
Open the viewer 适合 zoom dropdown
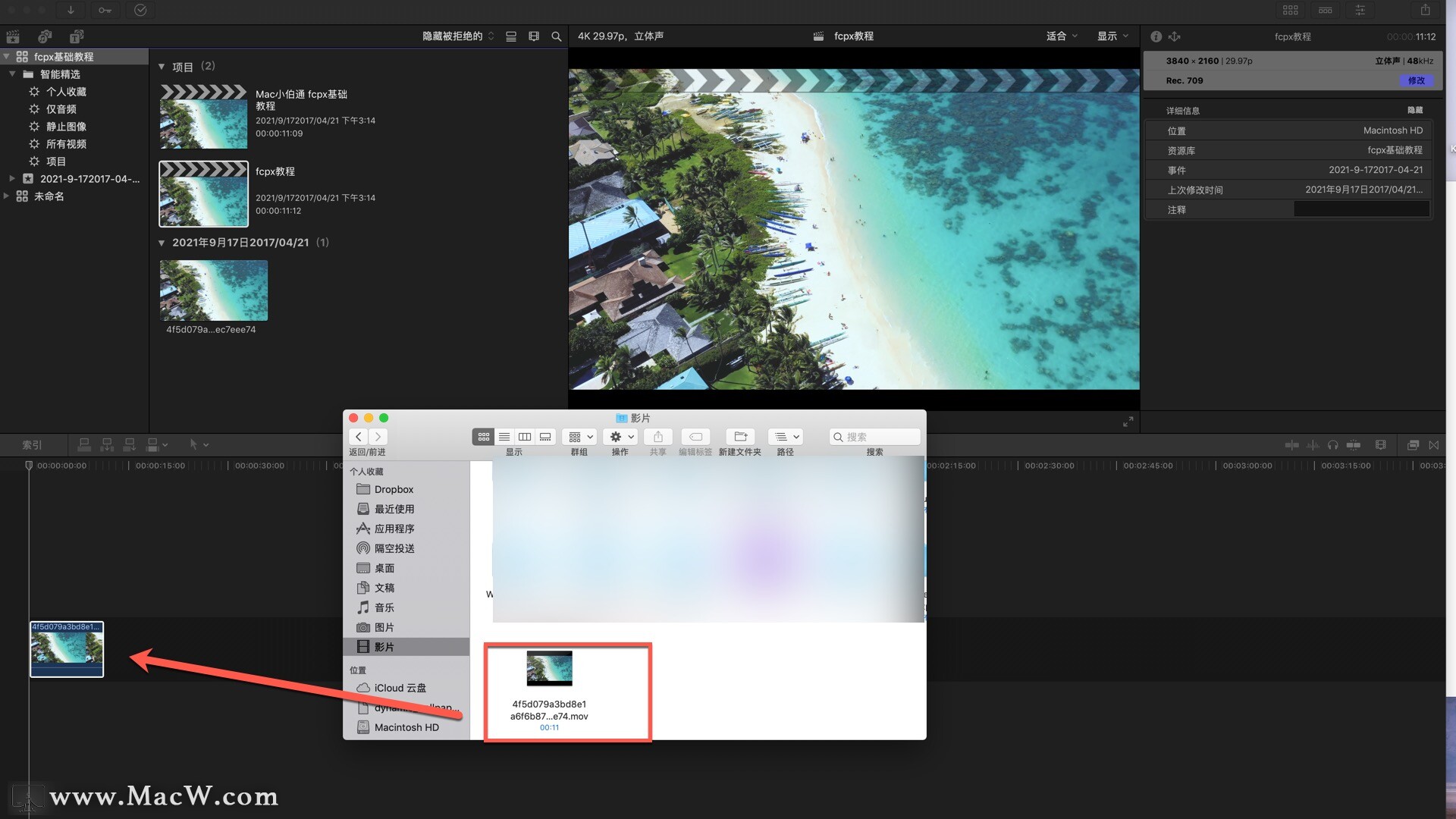(1062, 36)
